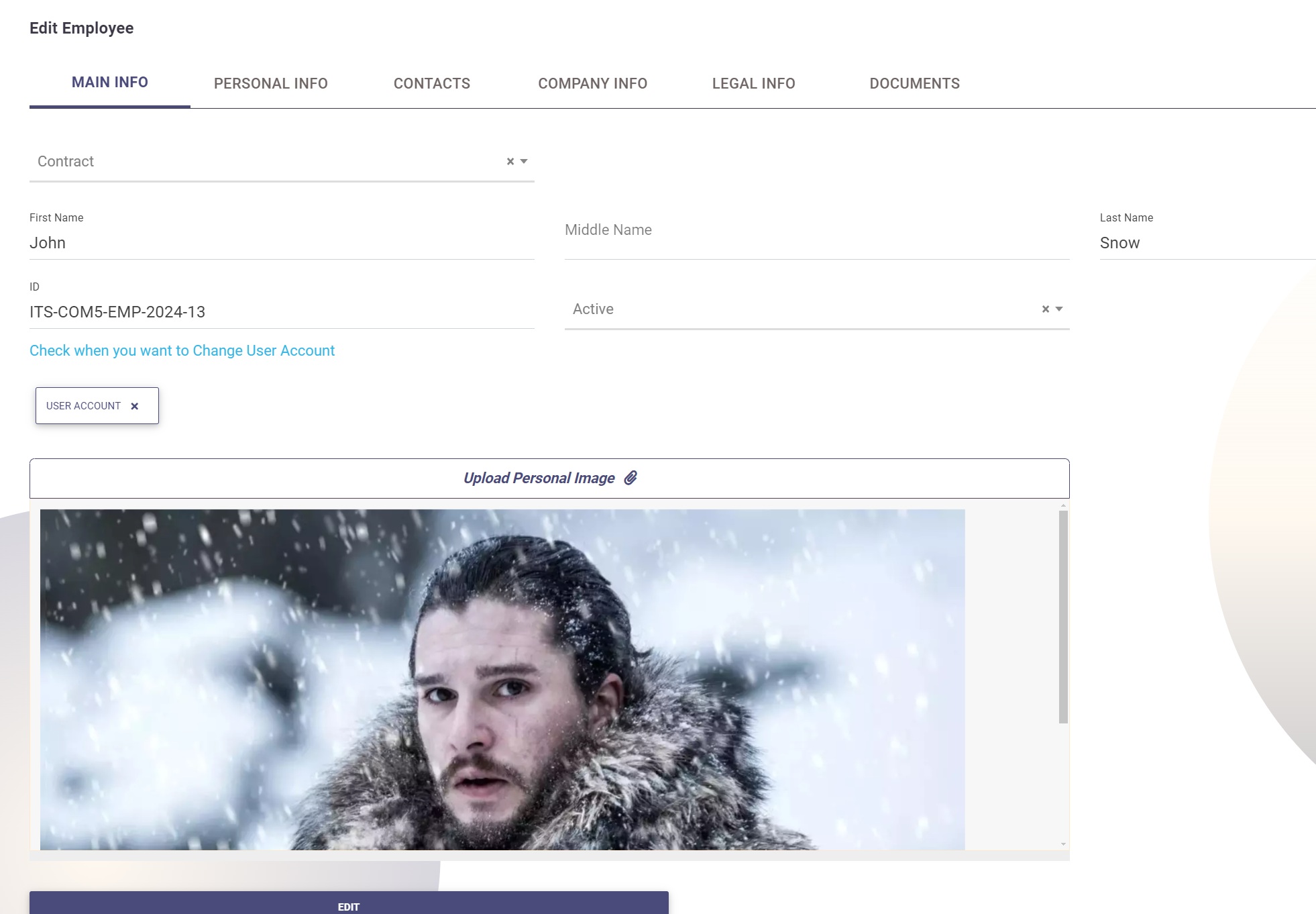Click the Upload Personal Image button
The height and width of the screenshot is (914, 1316).
click(539, 478)
